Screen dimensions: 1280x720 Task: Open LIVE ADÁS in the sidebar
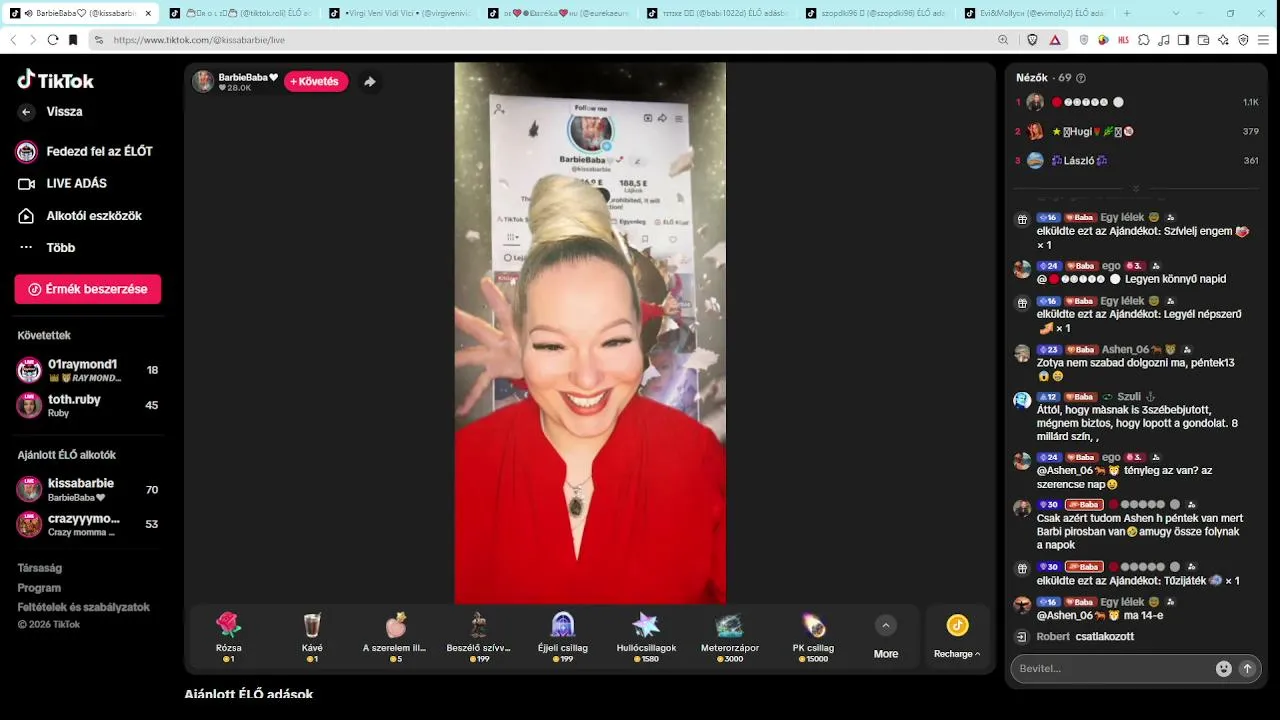point(62,184)
